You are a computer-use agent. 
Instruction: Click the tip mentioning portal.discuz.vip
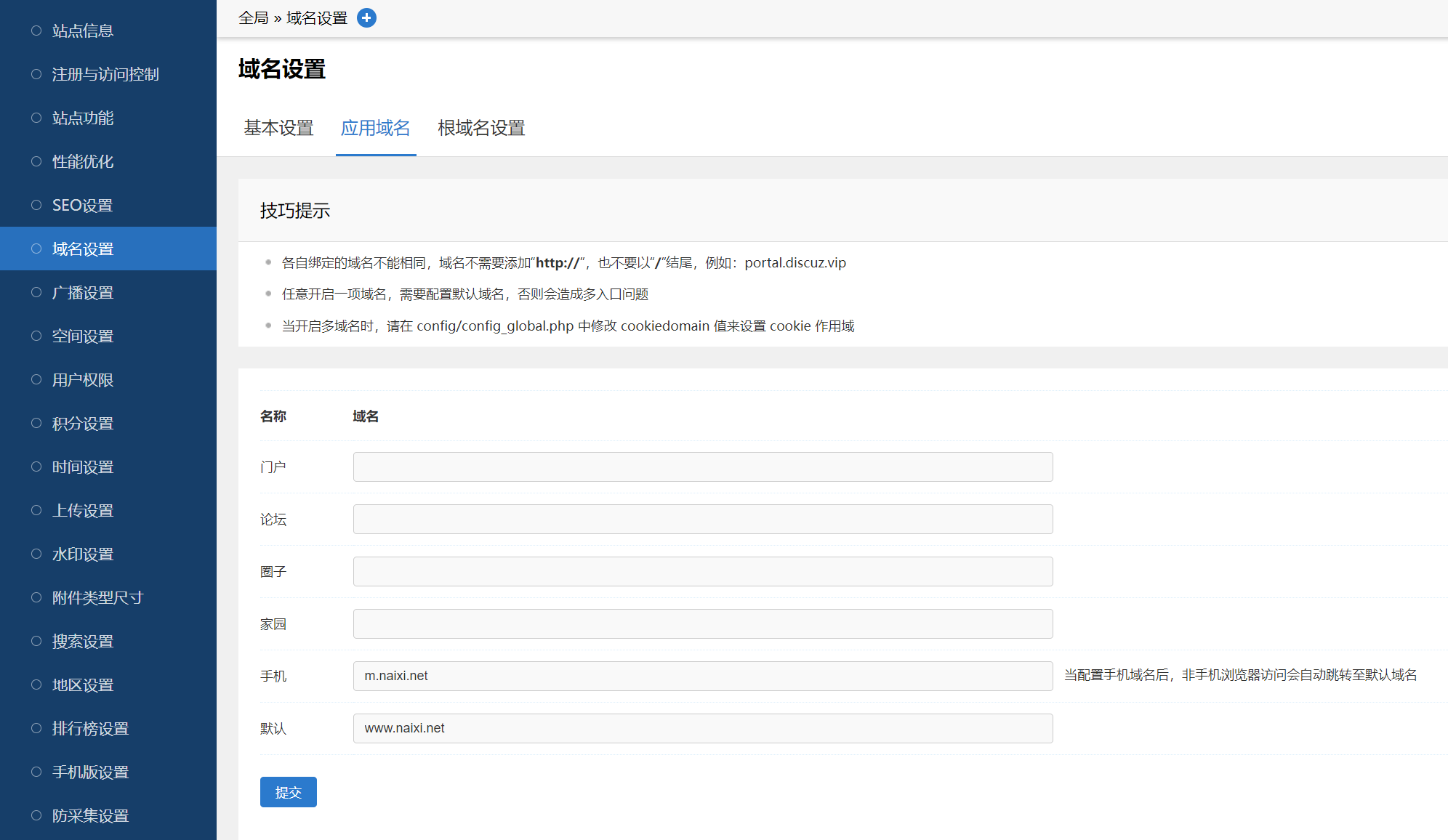pyautogui.click(x=564, y=262)
